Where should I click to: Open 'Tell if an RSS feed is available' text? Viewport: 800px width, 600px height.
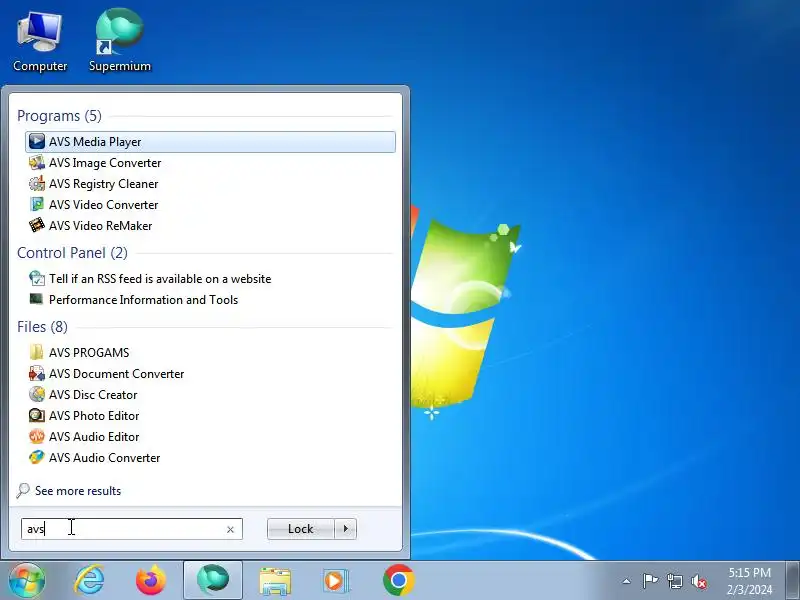click(x=160, y=279)
